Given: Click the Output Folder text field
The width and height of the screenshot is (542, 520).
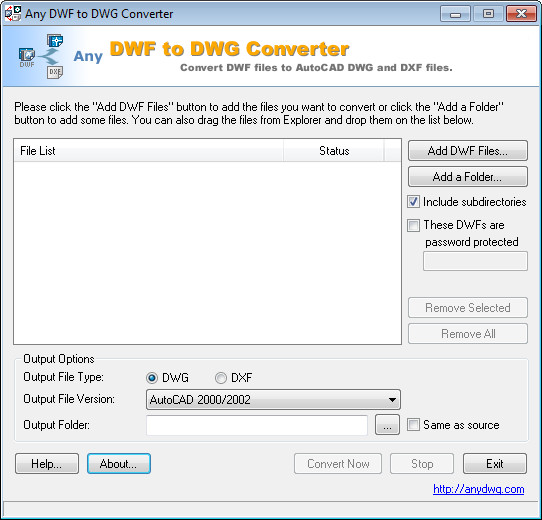Looking at the screenshot, I should pos(257,425).
